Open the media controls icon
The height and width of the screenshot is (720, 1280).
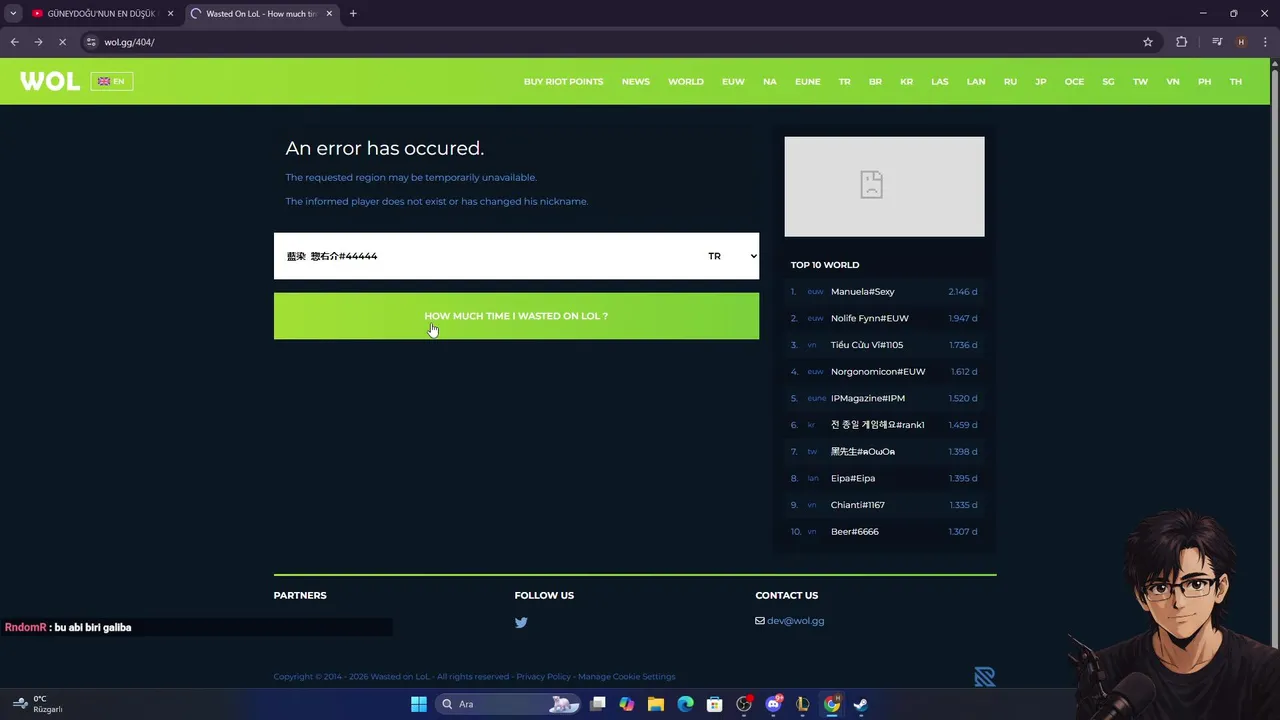[1217, 42]
